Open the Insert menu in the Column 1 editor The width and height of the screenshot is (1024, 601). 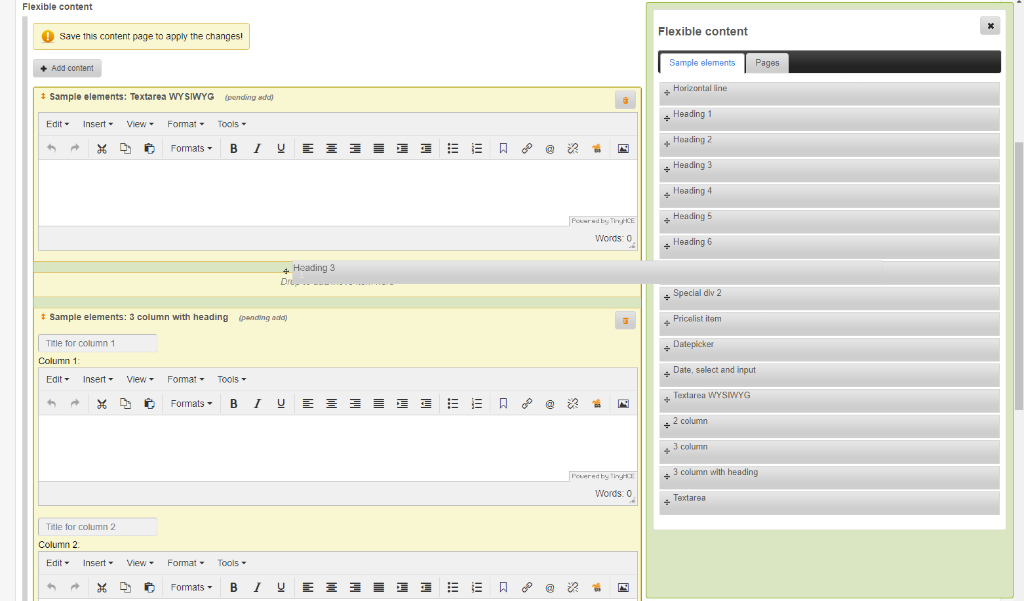coord(97,380)
